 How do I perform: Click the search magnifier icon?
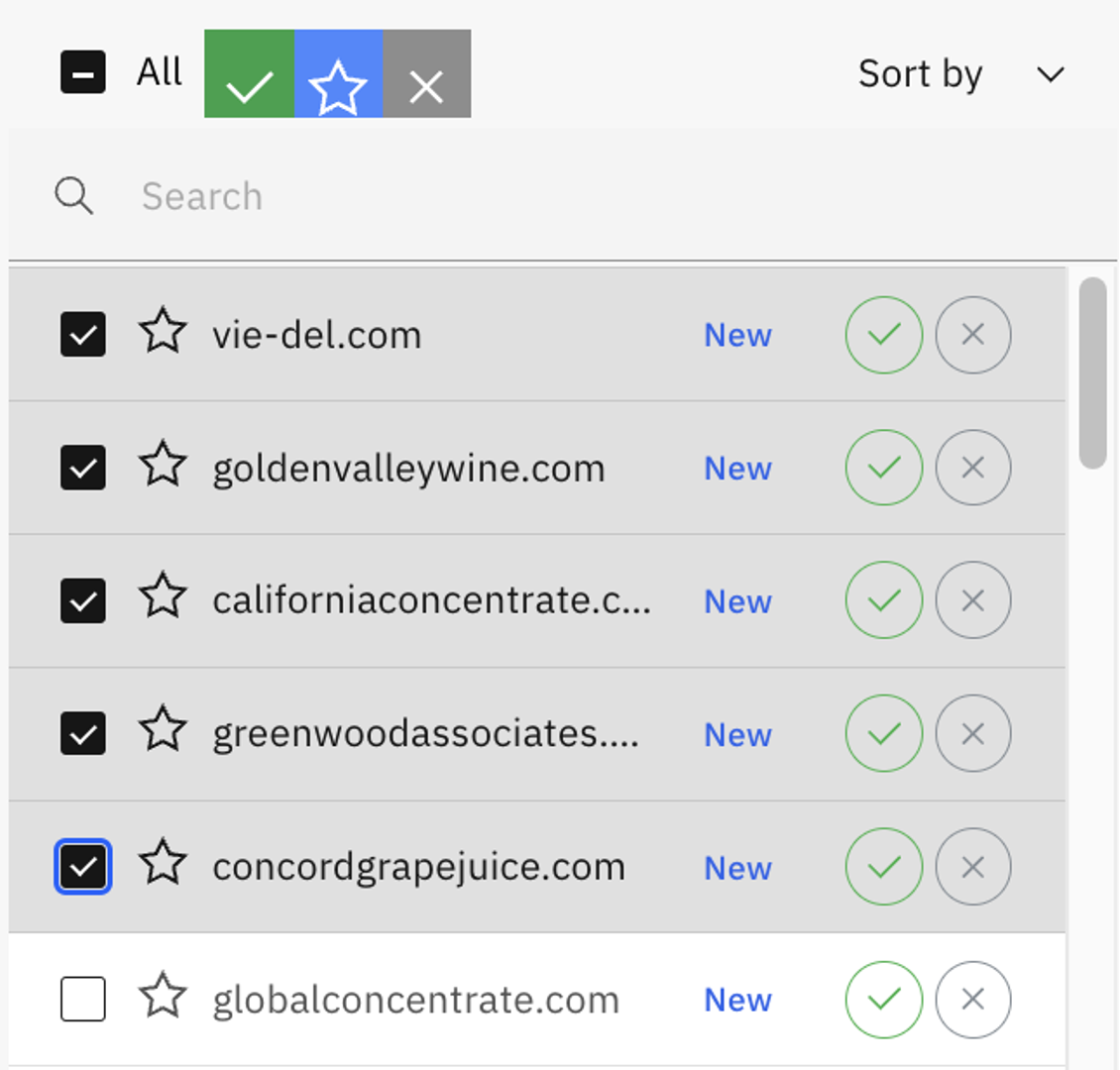(73, 196)
